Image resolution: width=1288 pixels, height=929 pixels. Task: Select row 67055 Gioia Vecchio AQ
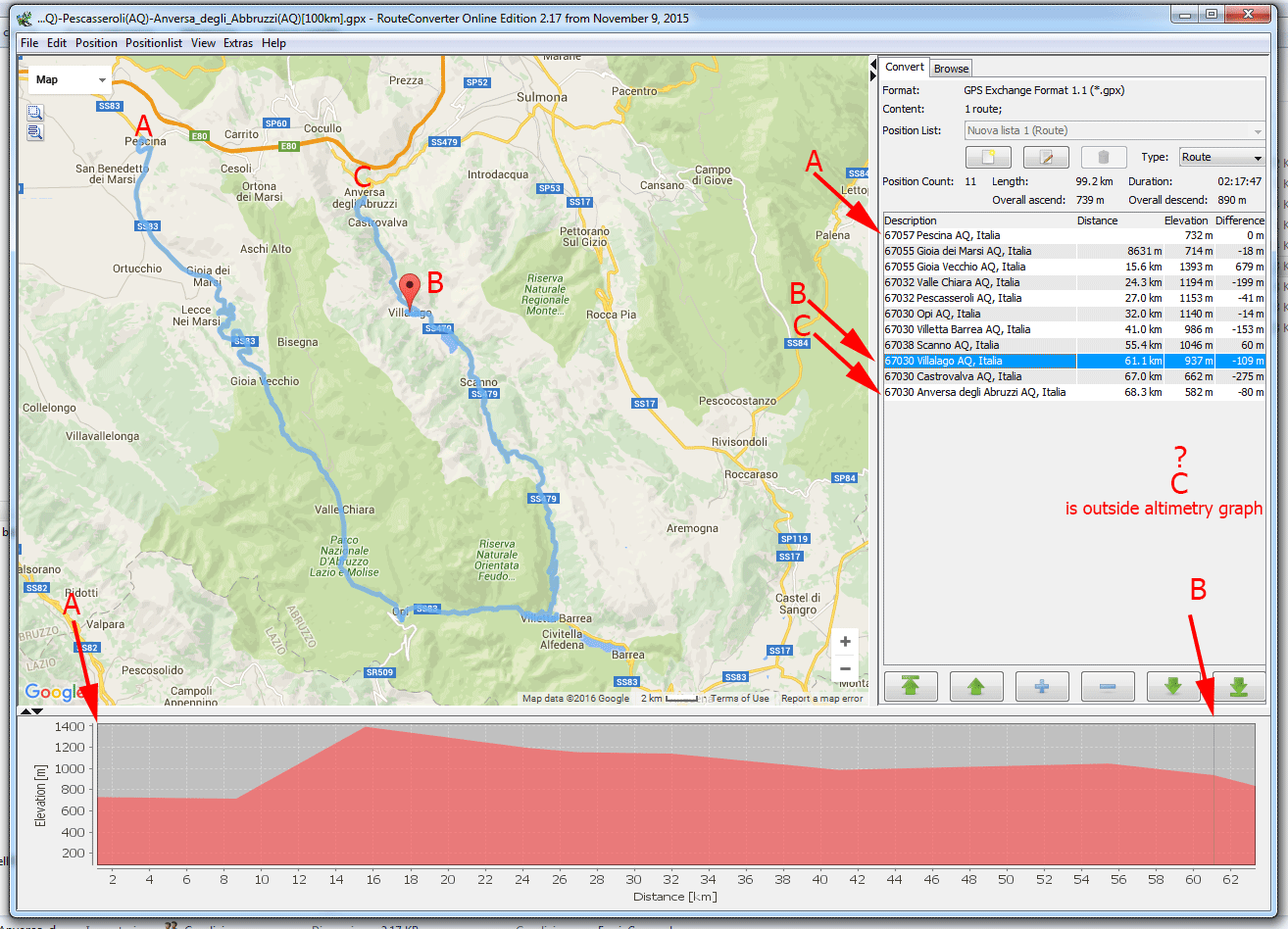tap(1074, 267)
